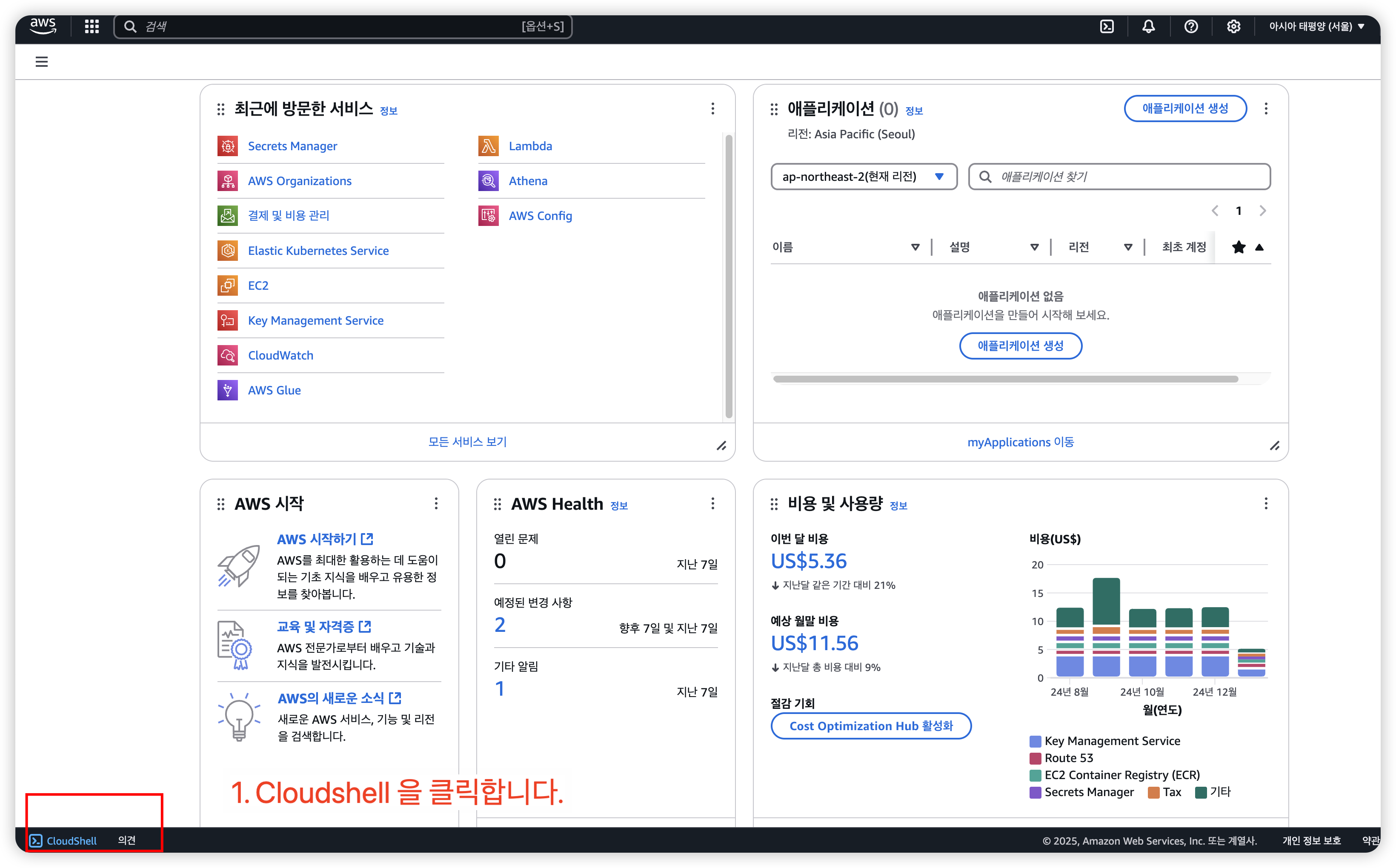Viewport: 1396px width, 868px height.
Task: Click the recently visited services vertical scrollbar
Action: (729, 276)
